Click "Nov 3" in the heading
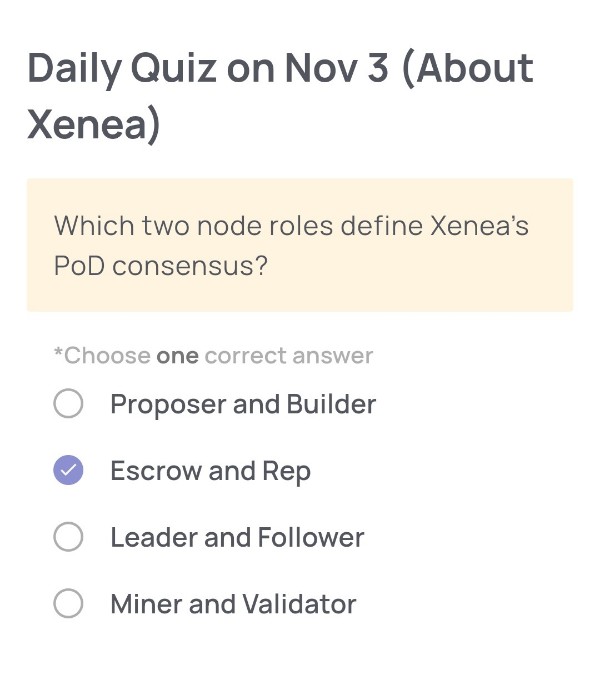The width and height of the screenshot is (600, 675). pyautogui.click(x=336, y=70)
